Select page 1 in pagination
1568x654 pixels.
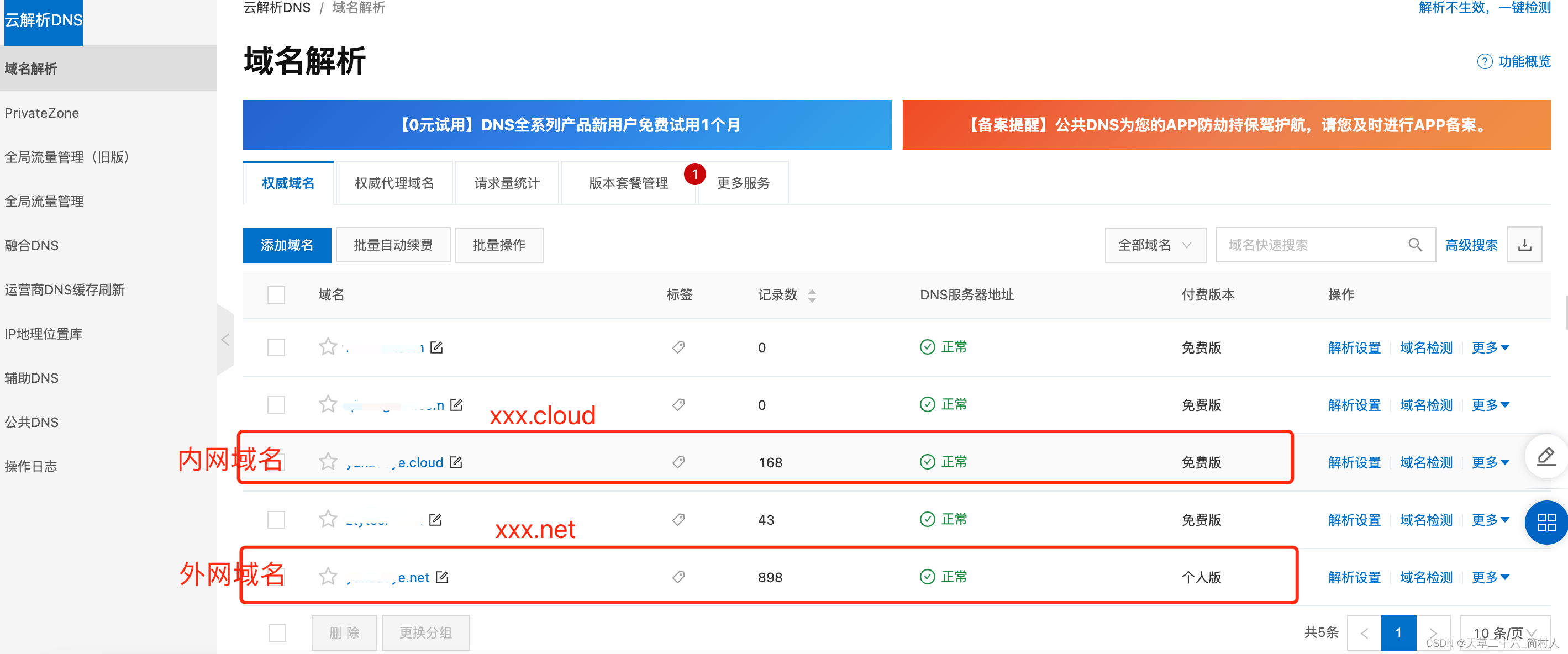click(x=1398, y=632)
